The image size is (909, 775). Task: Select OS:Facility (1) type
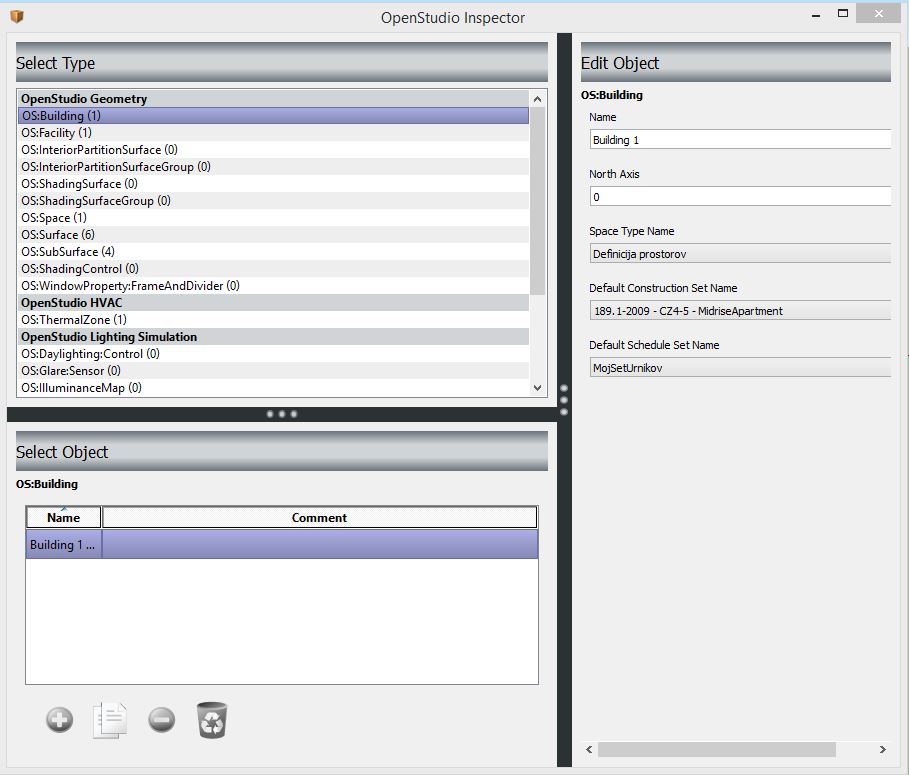coord(274,133)
